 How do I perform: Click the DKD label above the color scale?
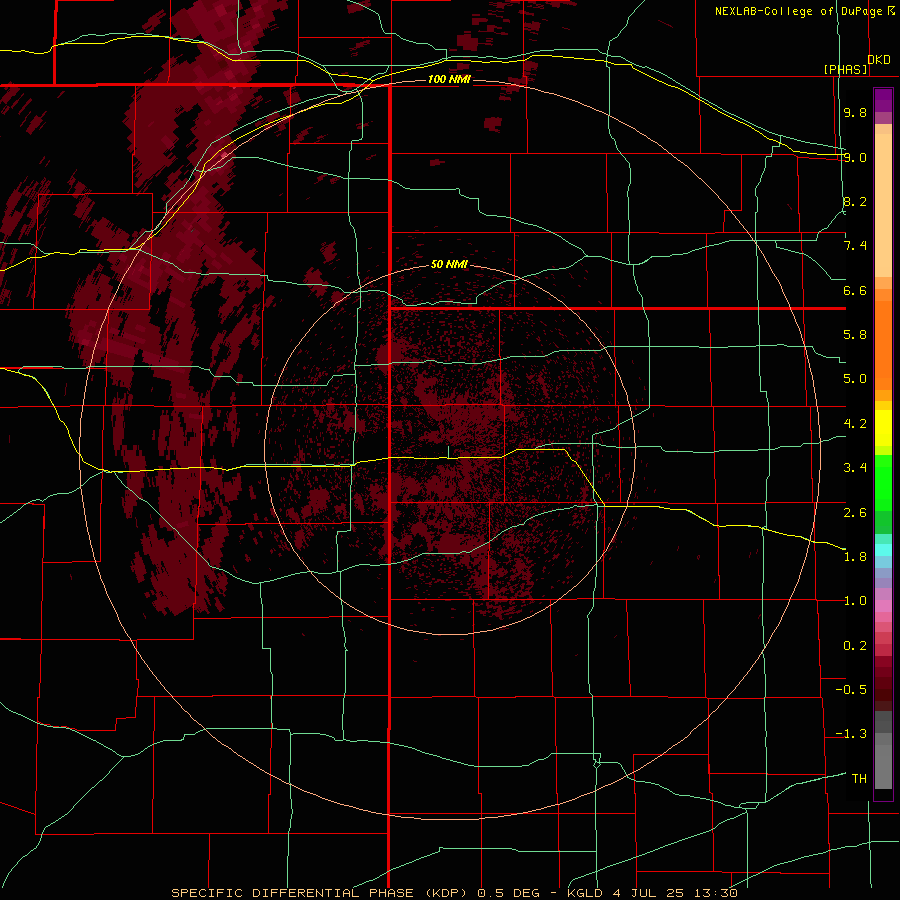879,60
